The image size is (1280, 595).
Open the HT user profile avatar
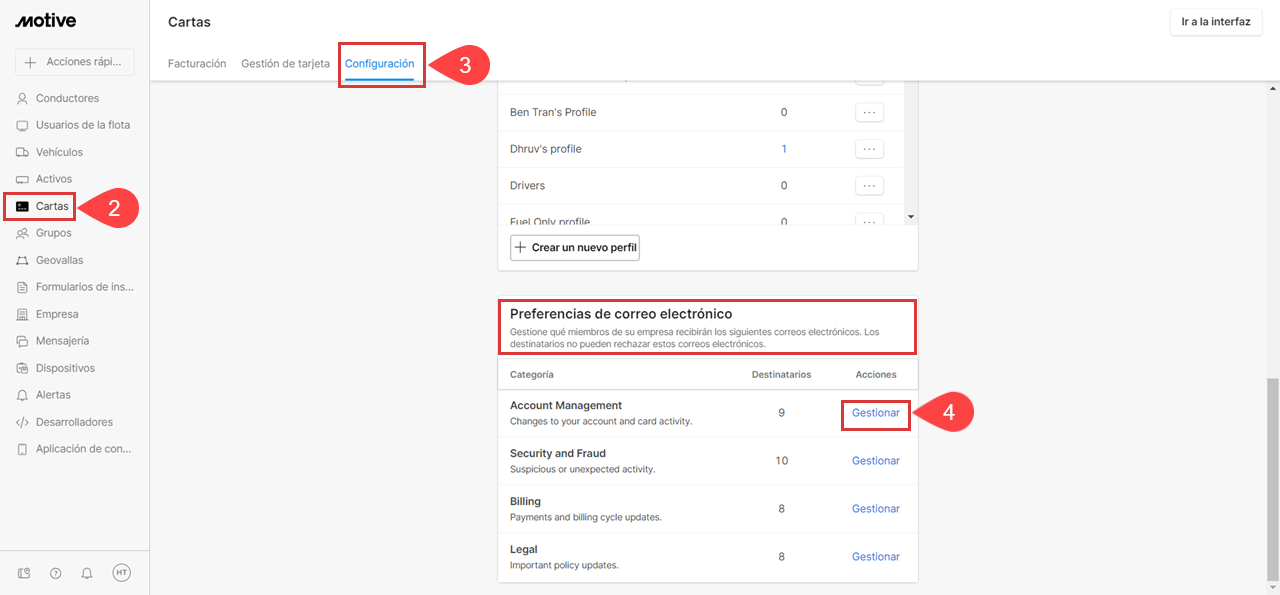click(121, 573)
